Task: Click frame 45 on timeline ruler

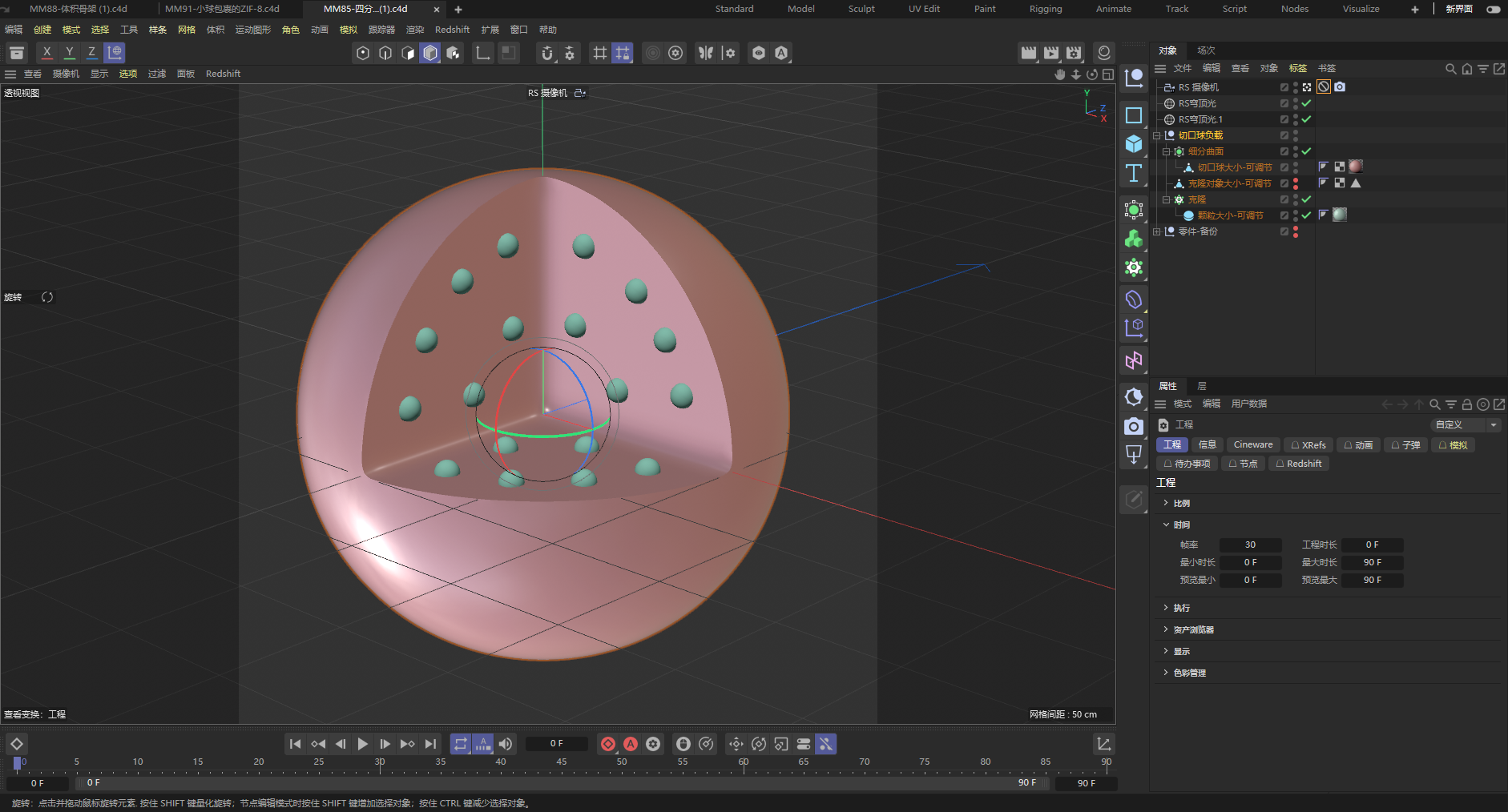Action: point(562,762)
